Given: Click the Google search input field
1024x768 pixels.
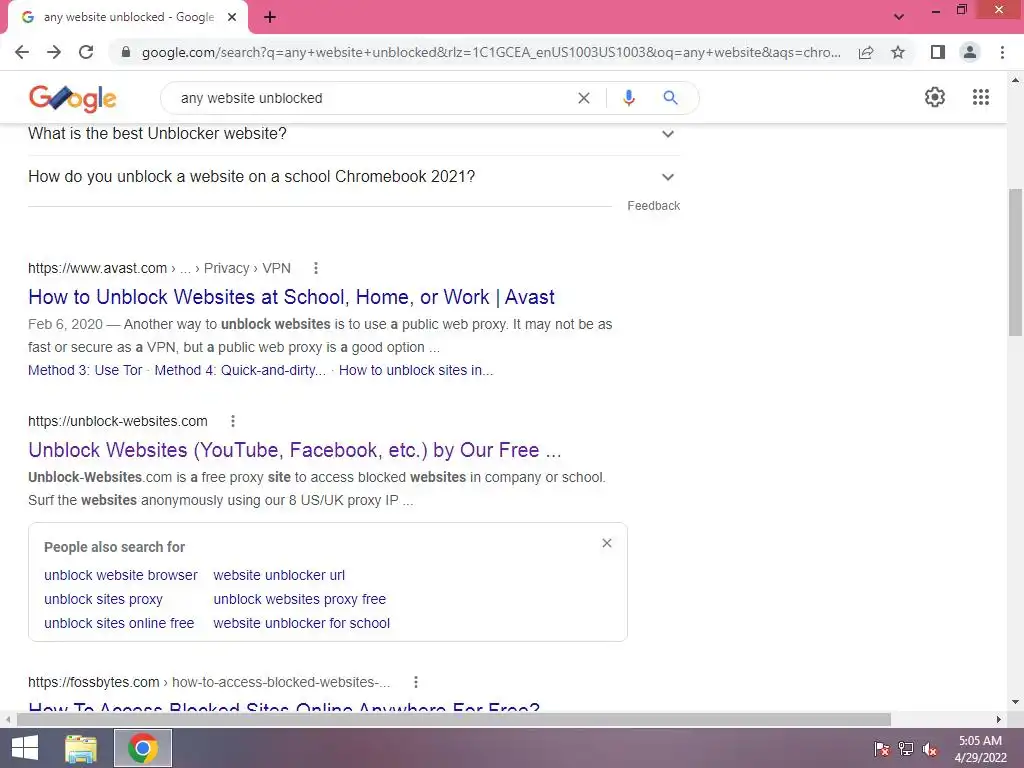Looking at the screenshot, I should coord(372,98).
